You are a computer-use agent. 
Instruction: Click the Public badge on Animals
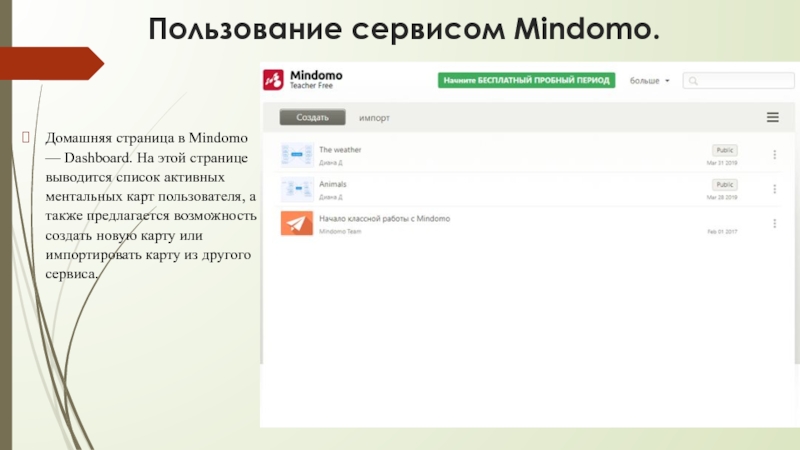(x=724, y=185)
